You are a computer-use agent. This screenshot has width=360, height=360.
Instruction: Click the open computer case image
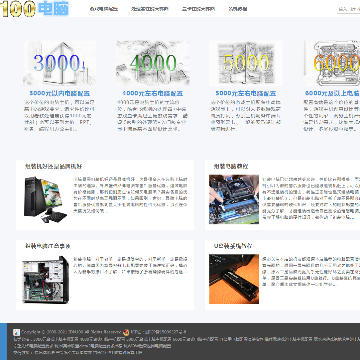46,280
